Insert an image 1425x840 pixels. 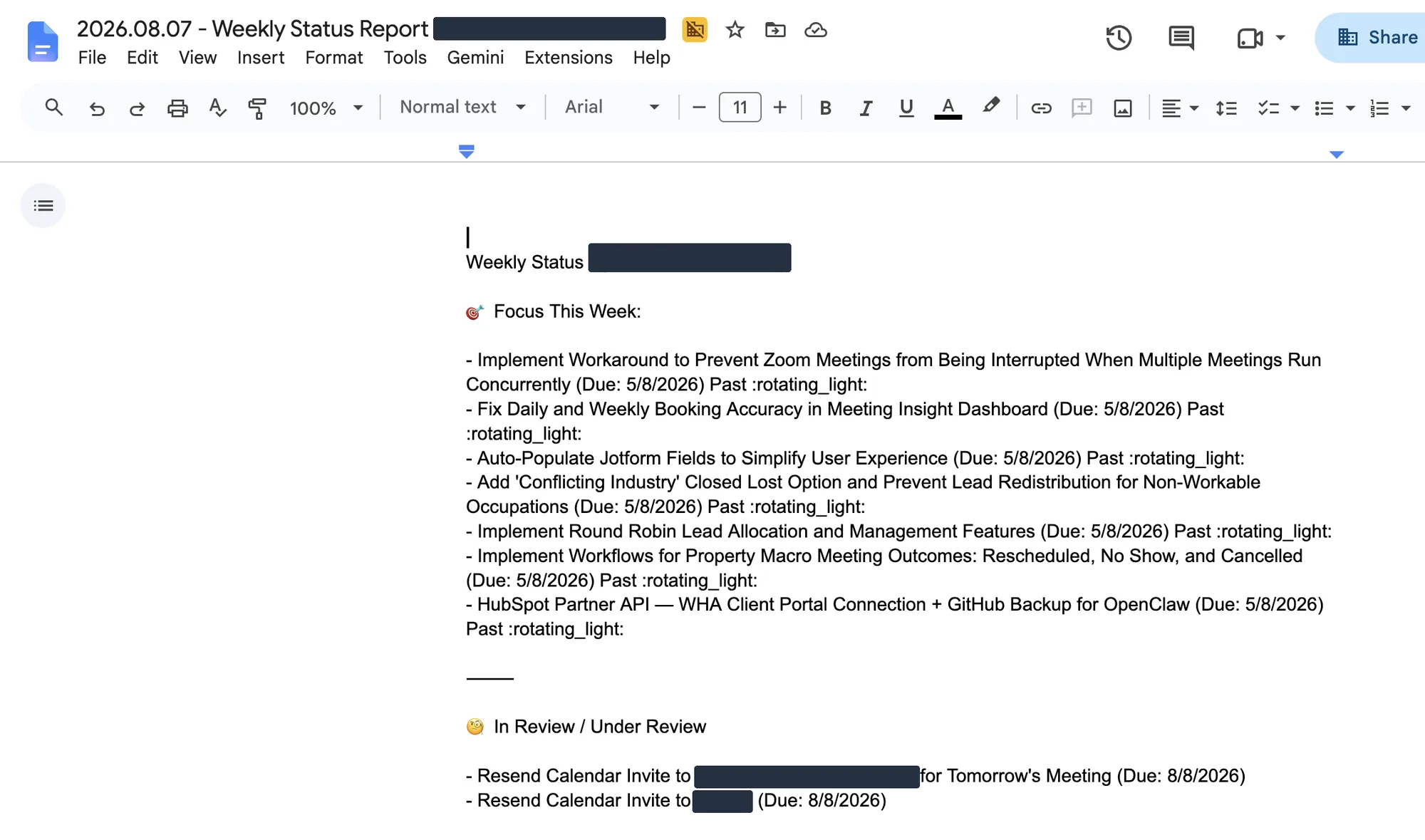tap(1122, 108)
